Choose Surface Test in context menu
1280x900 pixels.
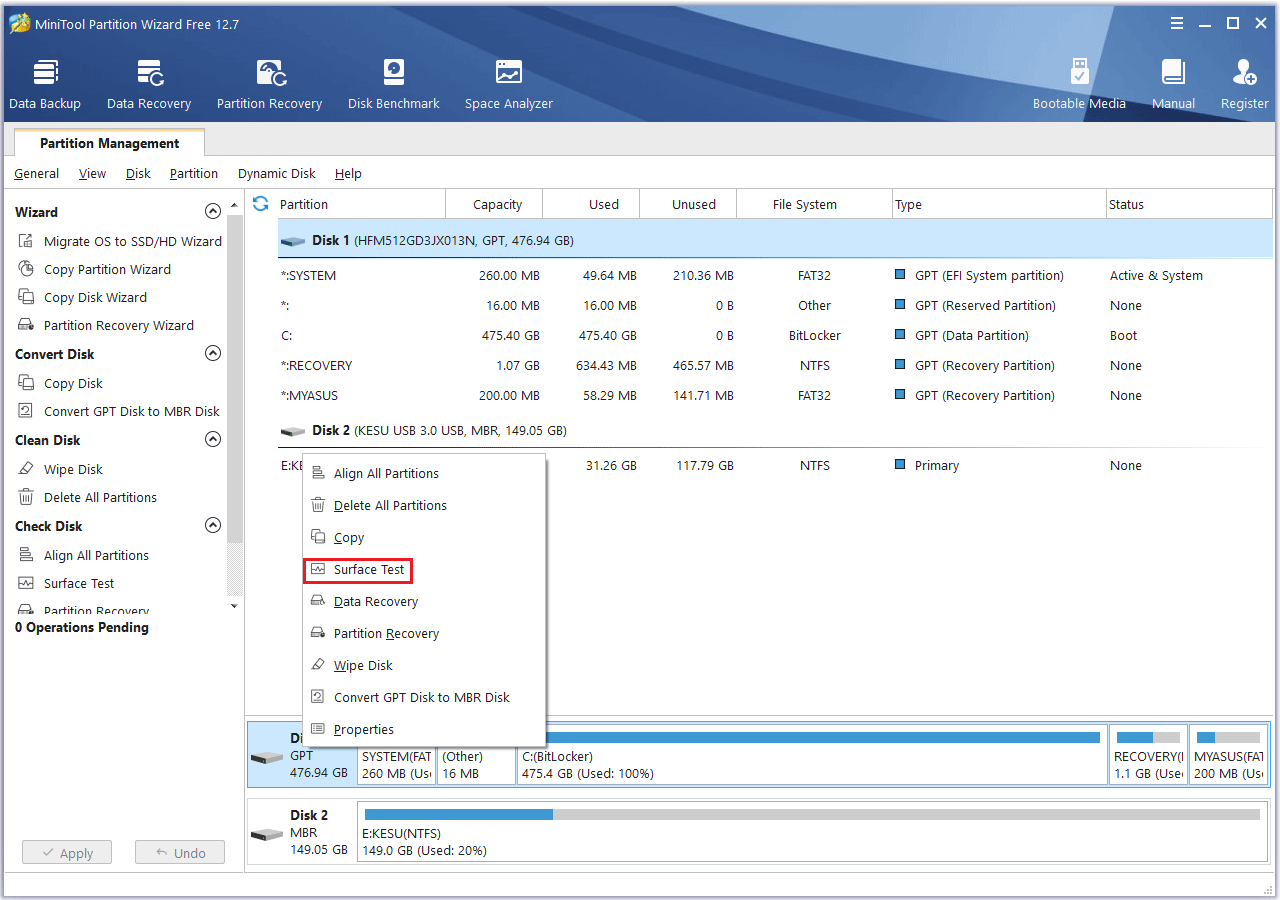368,570
